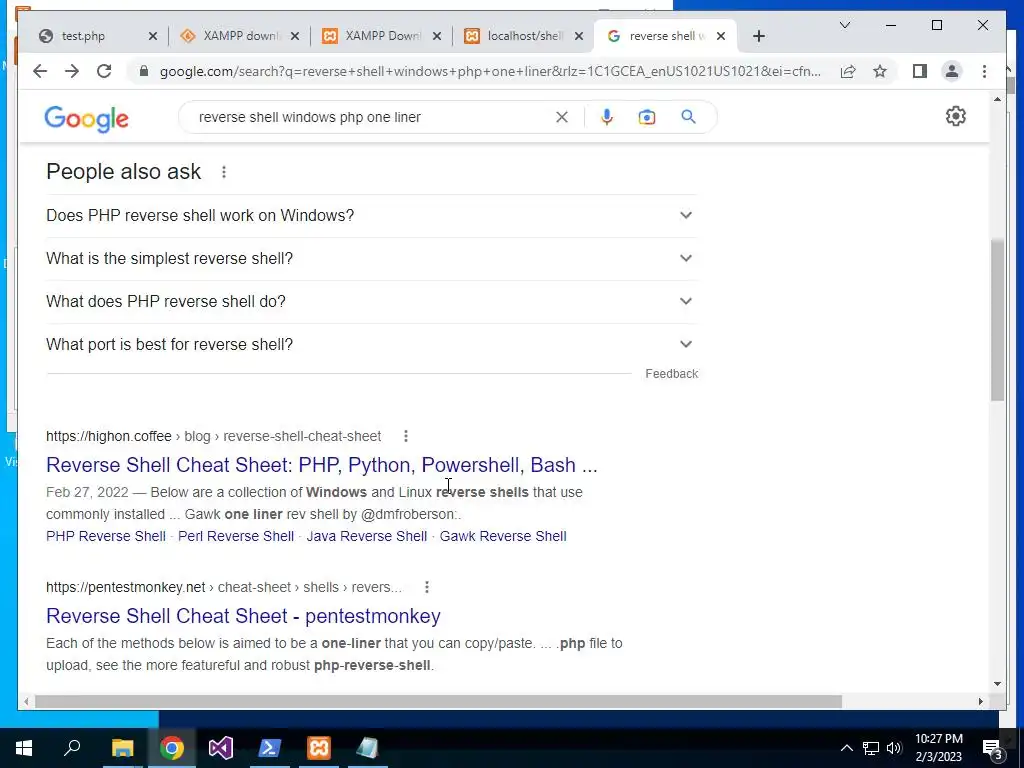
Task: Open Google settings gear icon
Action: pyautogui.click(x=955, y=116)
